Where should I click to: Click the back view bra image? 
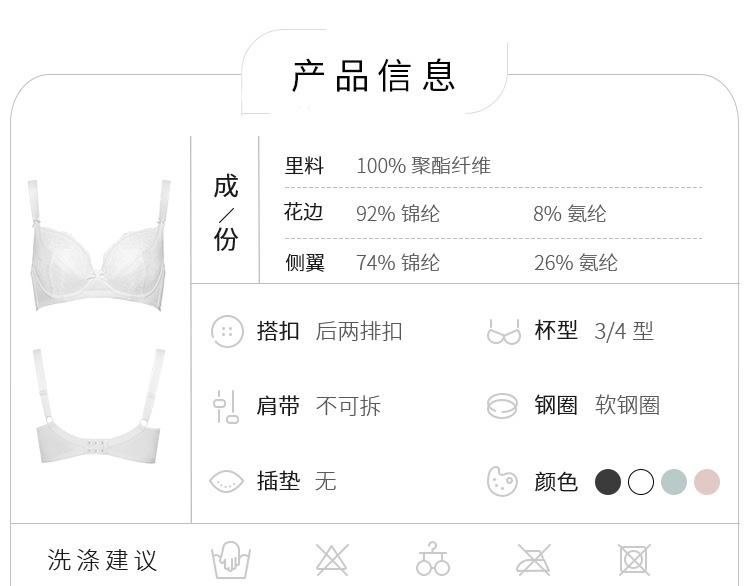click(99, 406)
